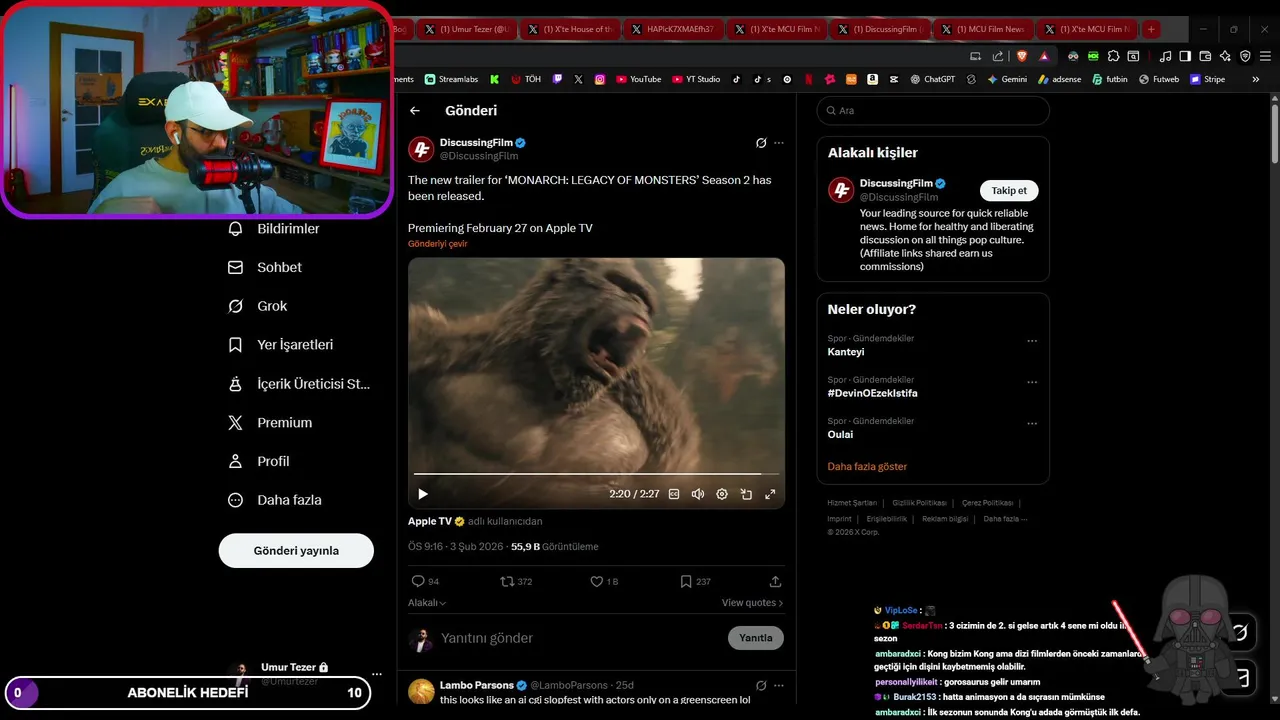This screenshot has height=720, width=1280.
Task: Open video settings gear
Action: 722,494
